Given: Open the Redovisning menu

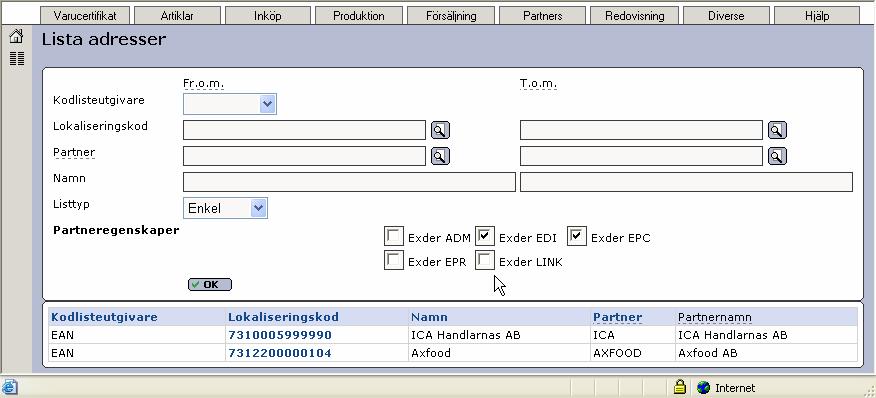Looking at the screenshot, I should (635, 16).
